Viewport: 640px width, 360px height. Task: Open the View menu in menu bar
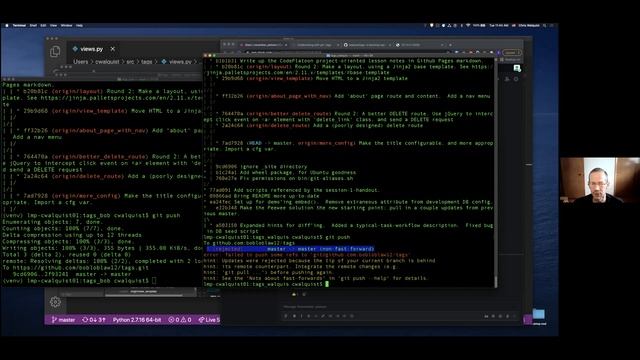(x=53, y=25)
